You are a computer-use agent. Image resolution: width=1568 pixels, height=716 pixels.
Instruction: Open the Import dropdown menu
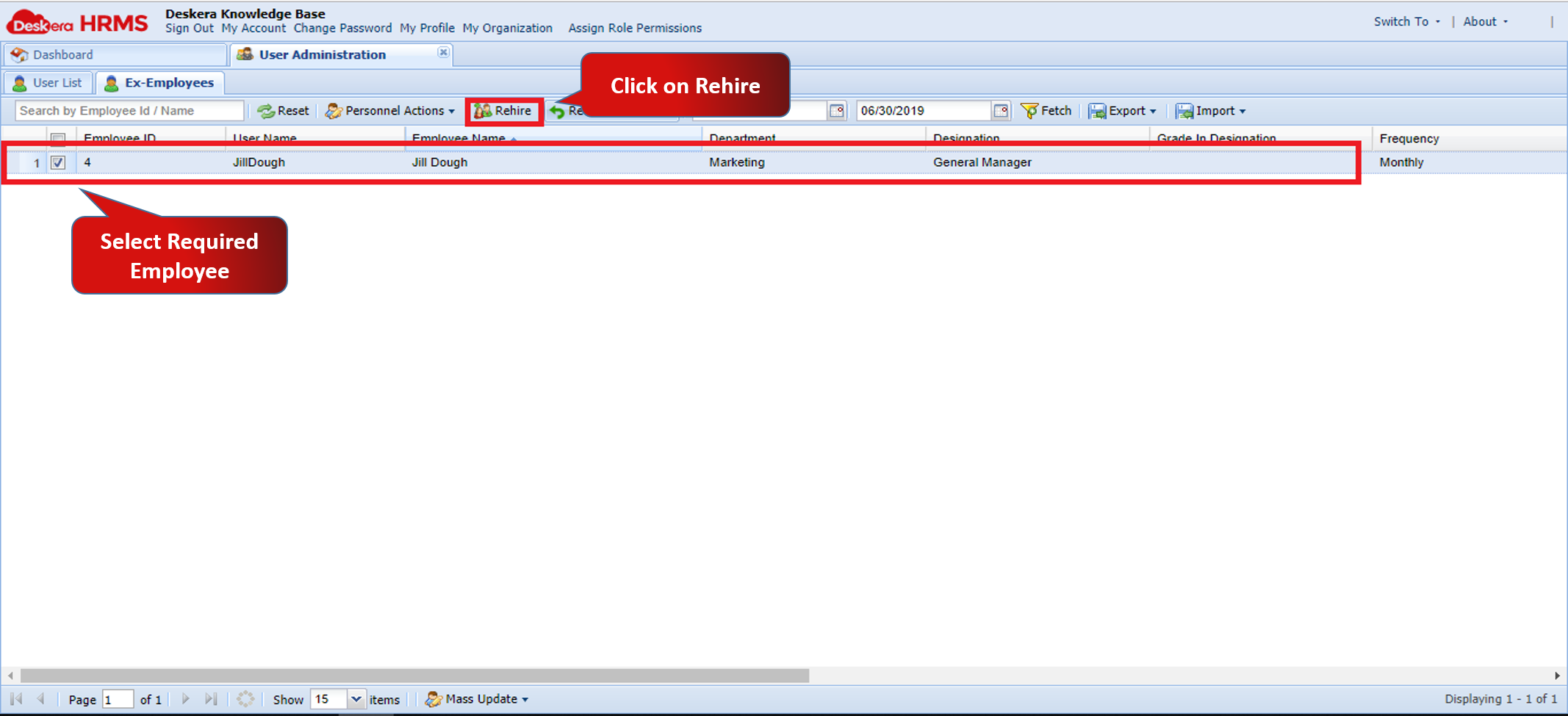click(x=1211, y=111)
